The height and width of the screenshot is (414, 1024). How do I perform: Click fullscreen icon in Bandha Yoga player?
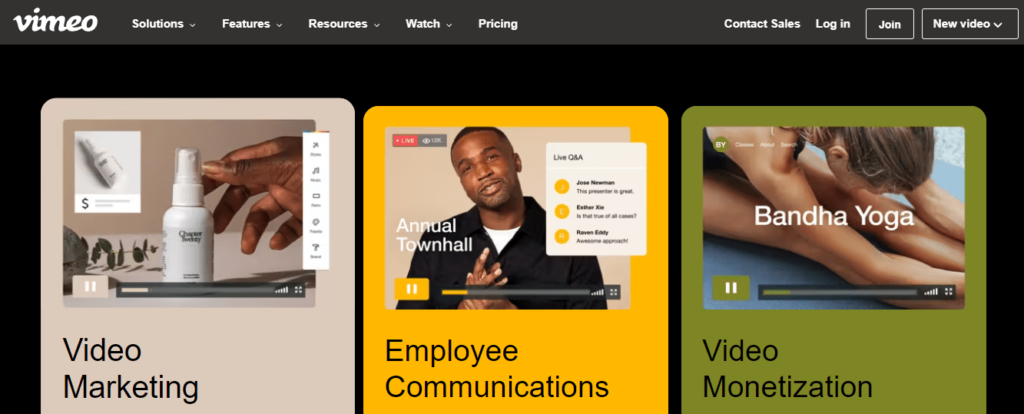tap(948, 291)
